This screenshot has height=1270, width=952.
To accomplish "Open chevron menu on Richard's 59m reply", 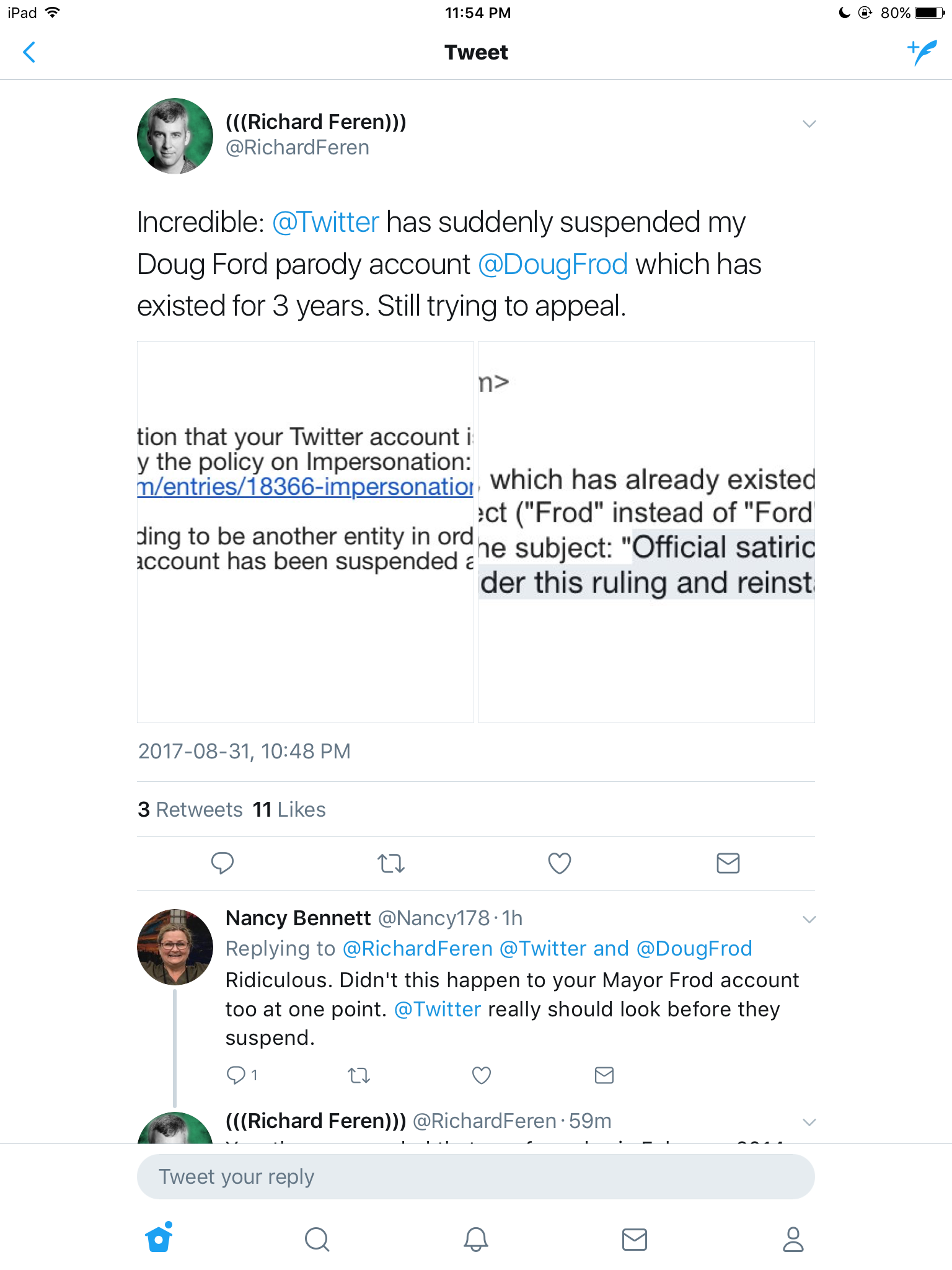I will point(809,1122).
